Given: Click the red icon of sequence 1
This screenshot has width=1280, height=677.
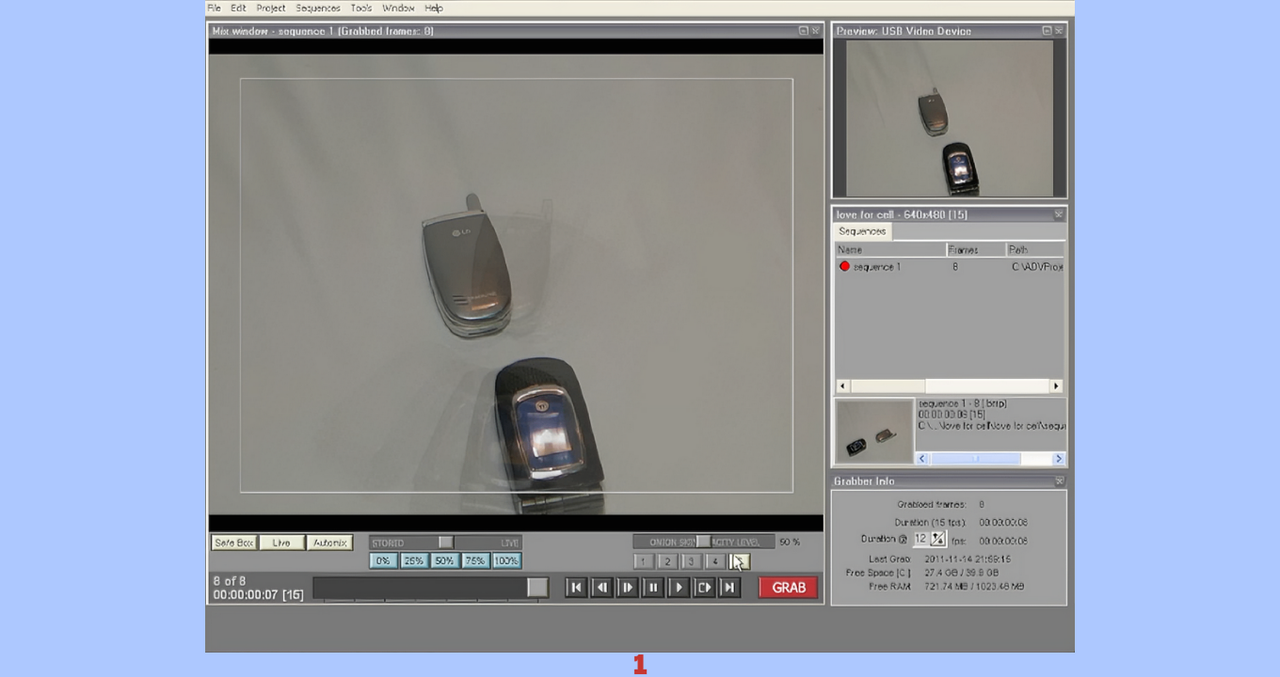Looking at the screenshot, I should point(845,267).
